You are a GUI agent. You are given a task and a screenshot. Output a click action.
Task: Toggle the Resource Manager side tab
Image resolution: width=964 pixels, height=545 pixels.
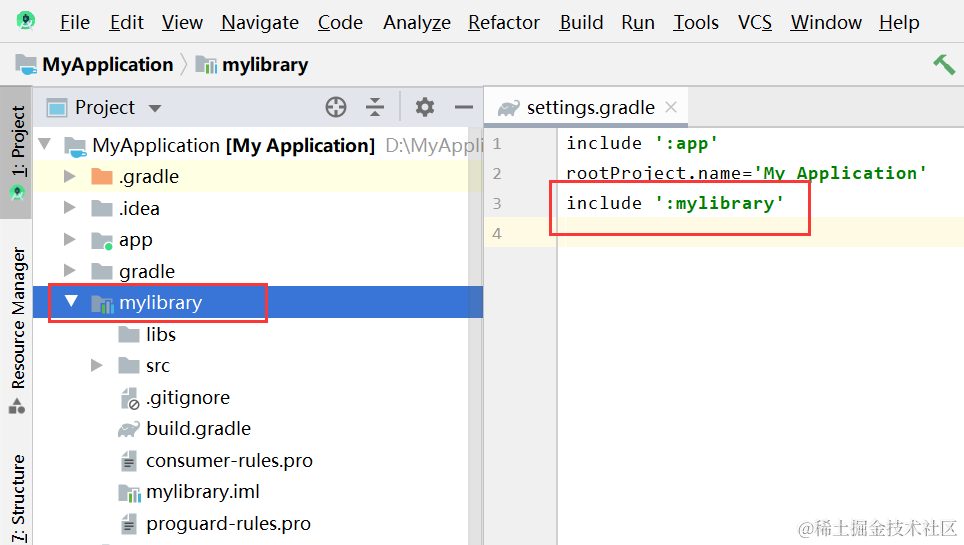pos(17,330)
